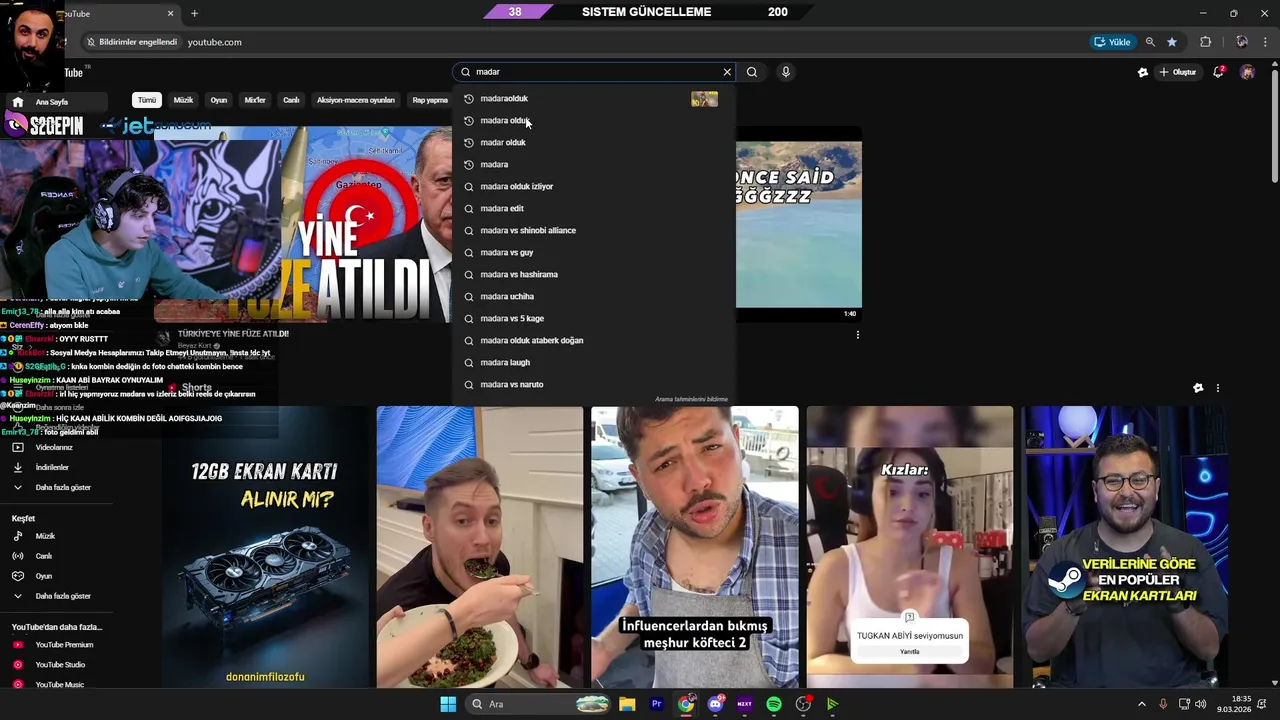Open Chrome three-dot menu
This screenshot has height=720, width=1280.
[1265, 42]
